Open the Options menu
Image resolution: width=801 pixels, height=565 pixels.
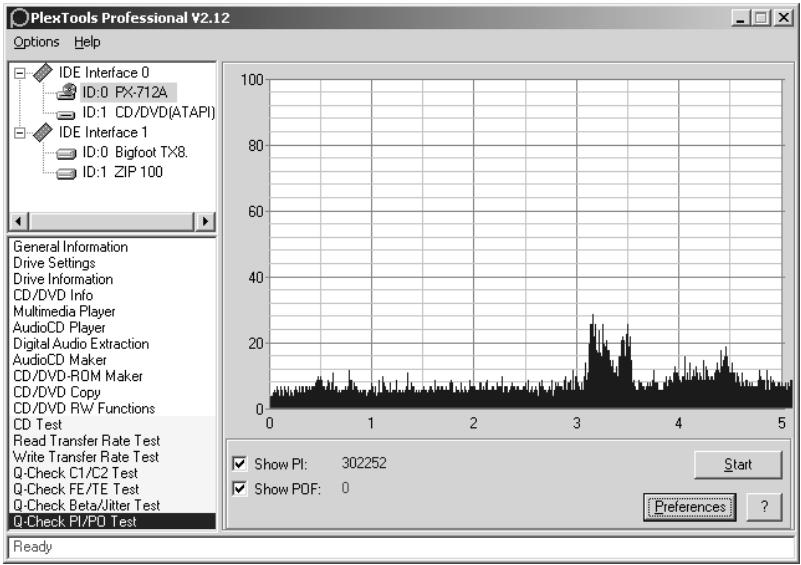(36, 42)
